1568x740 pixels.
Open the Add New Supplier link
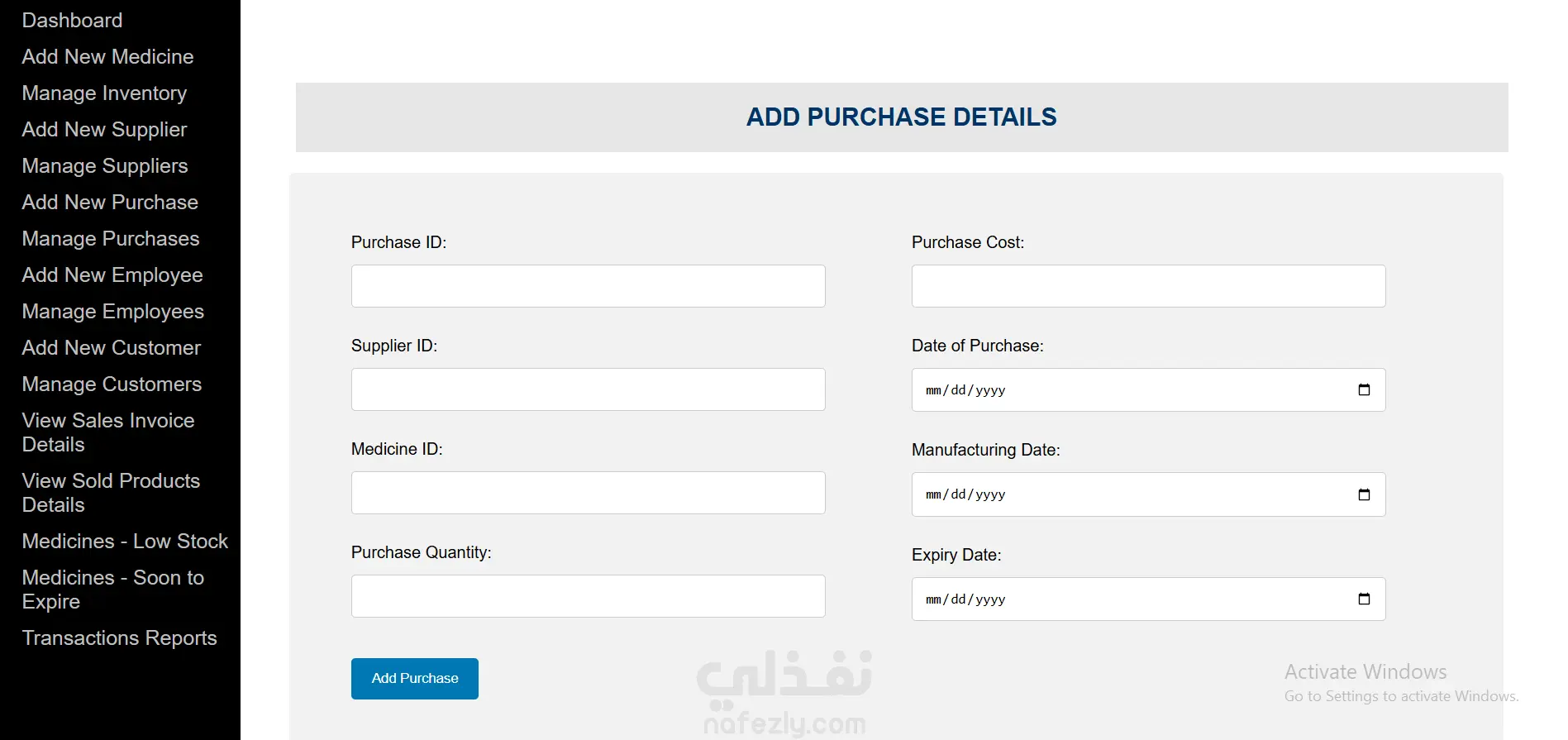104,129
